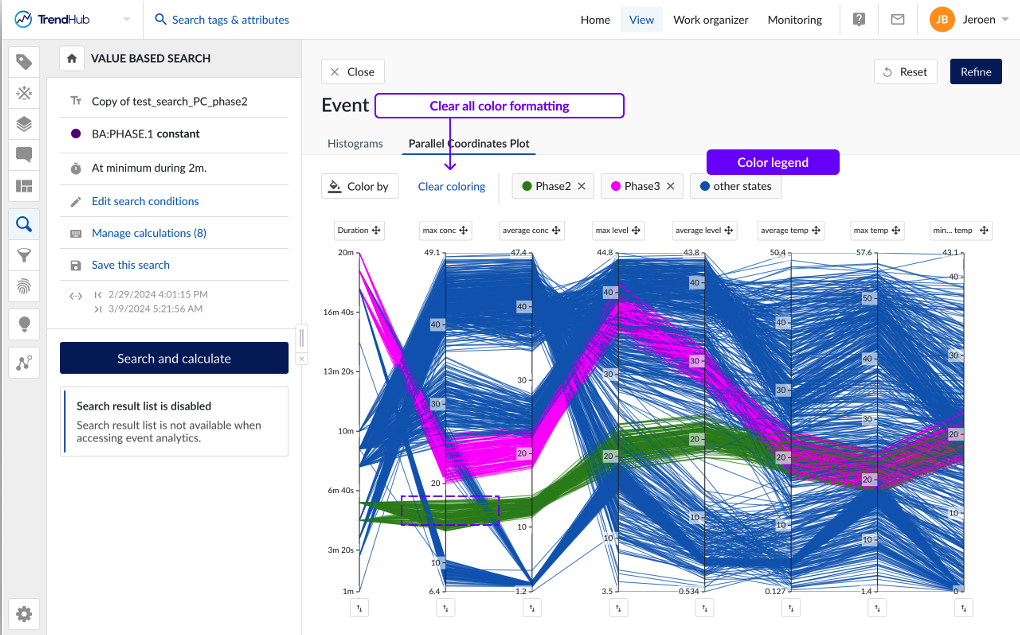The width and height of the screenshot is (1020, 635).
Task: Click the lightbulb sidebar icon
Action: tap(24, 324)
